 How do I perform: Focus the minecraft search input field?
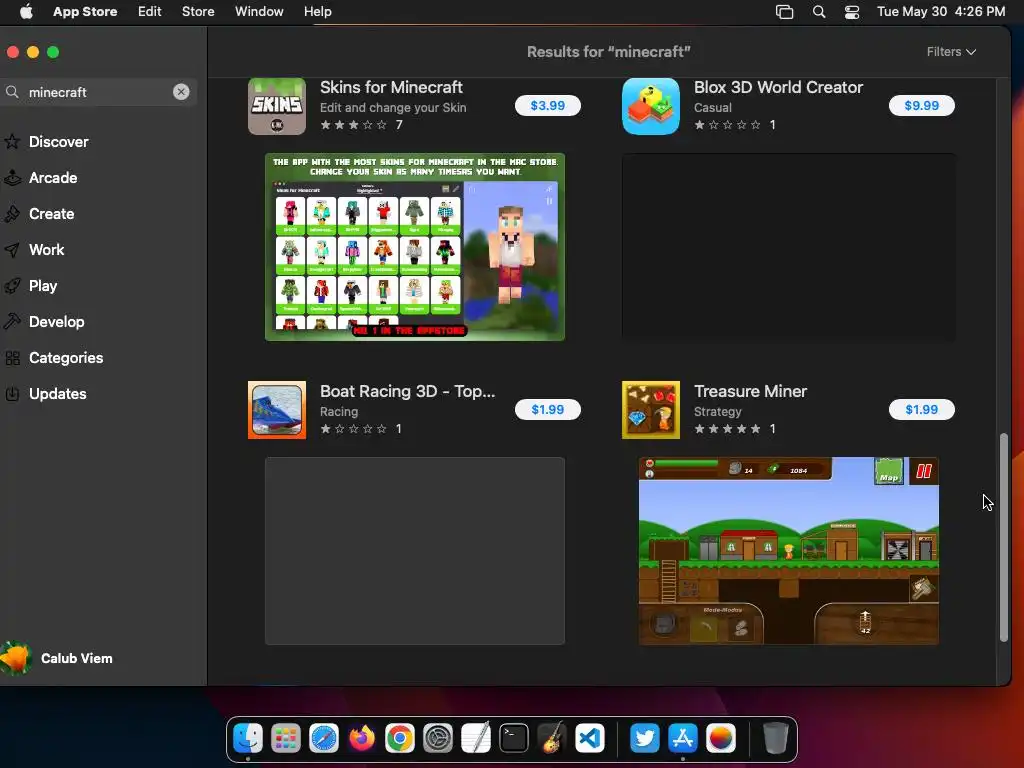pyautogui.click(x=98, y=92)
